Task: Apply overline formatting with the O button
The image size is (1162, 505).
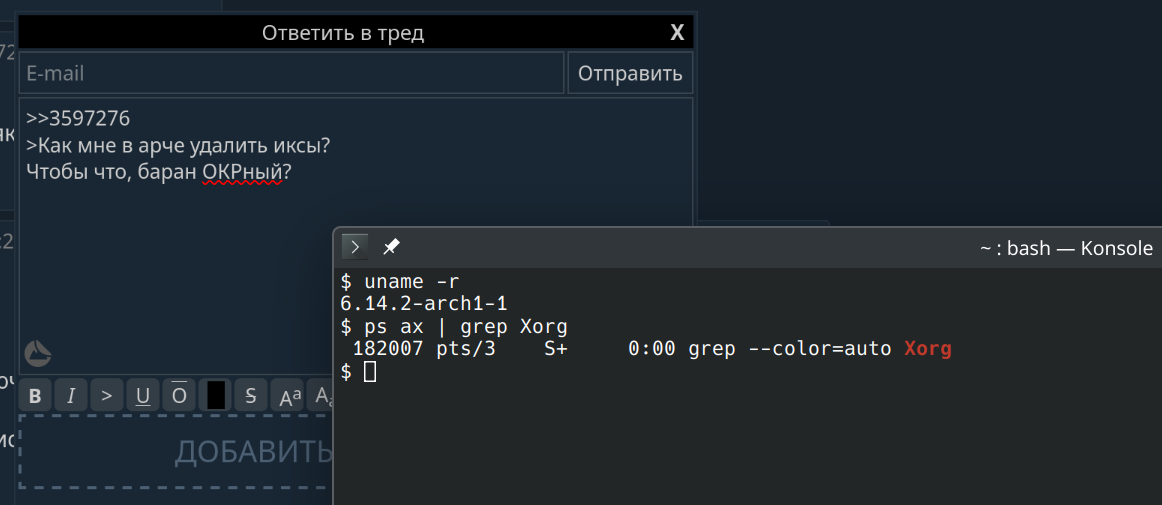Action: (179, 395)
